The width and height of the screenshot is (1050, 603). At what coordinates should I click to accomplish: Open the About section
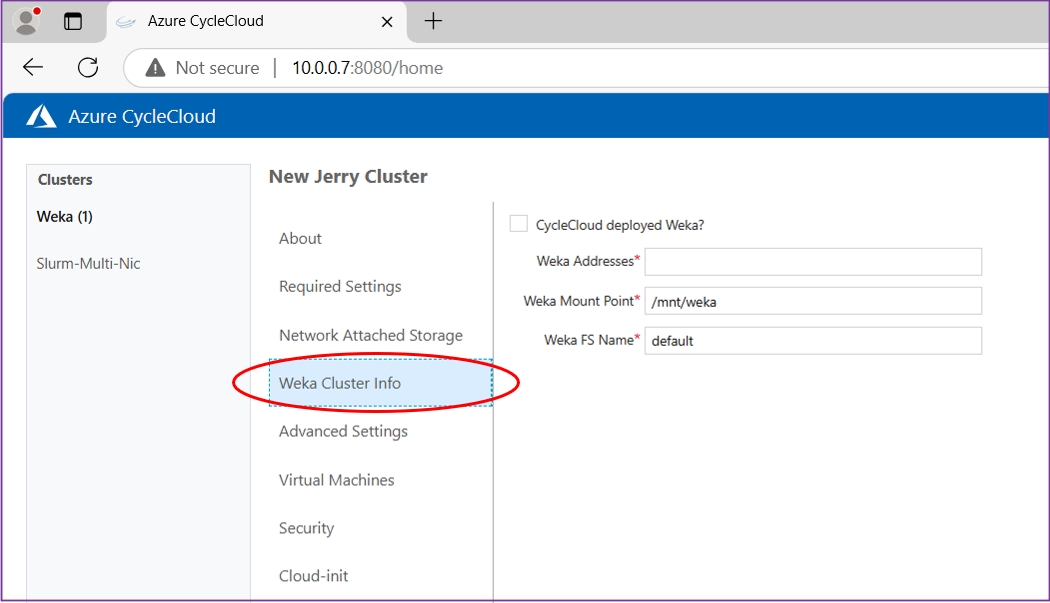coord(300,238)
